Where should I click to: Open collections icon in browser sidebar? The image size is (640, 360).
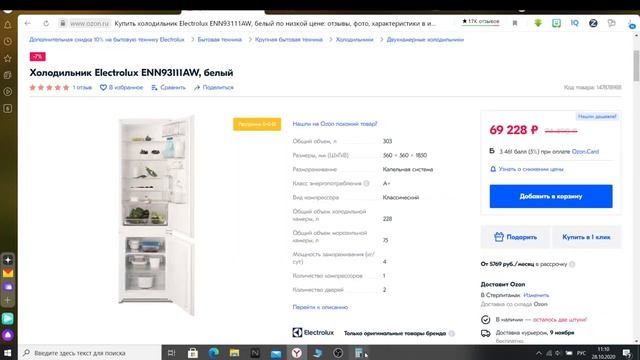(7, 75)
